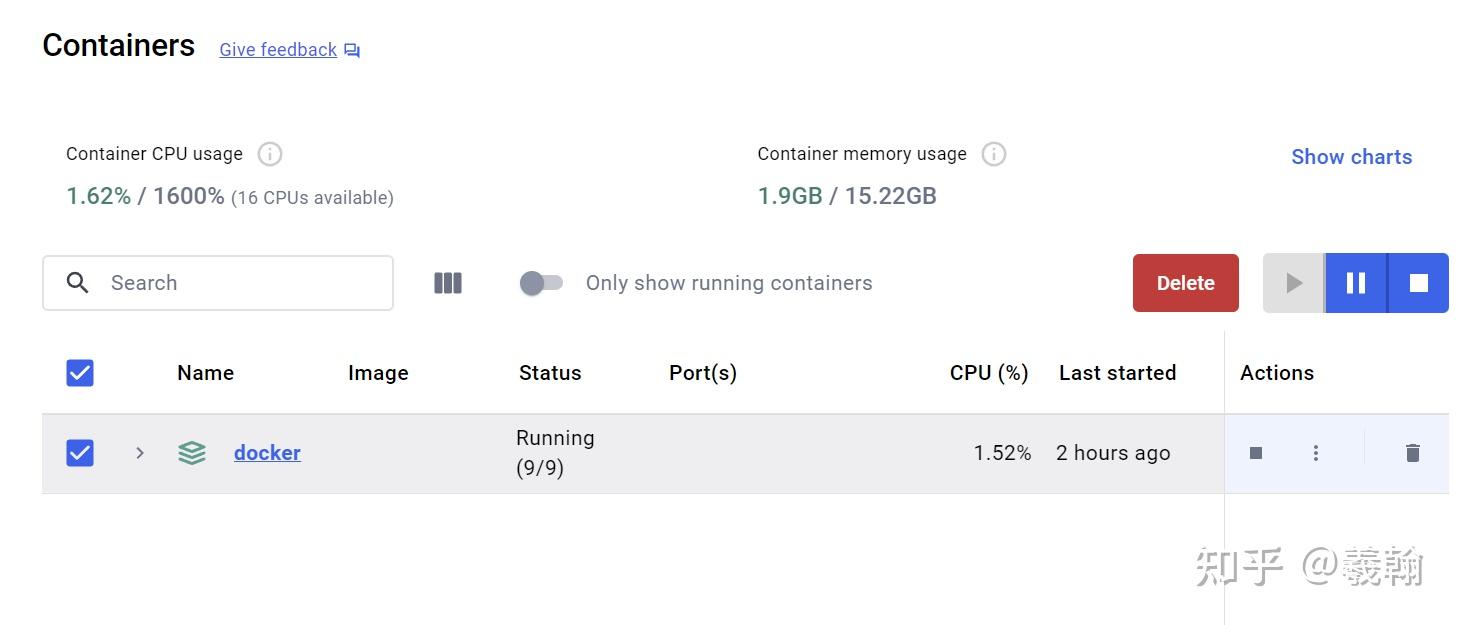Click the CPU usage info icon
Image resolution: width=1461 pixels, height=625 pixels.
click(x=268, y=153)
